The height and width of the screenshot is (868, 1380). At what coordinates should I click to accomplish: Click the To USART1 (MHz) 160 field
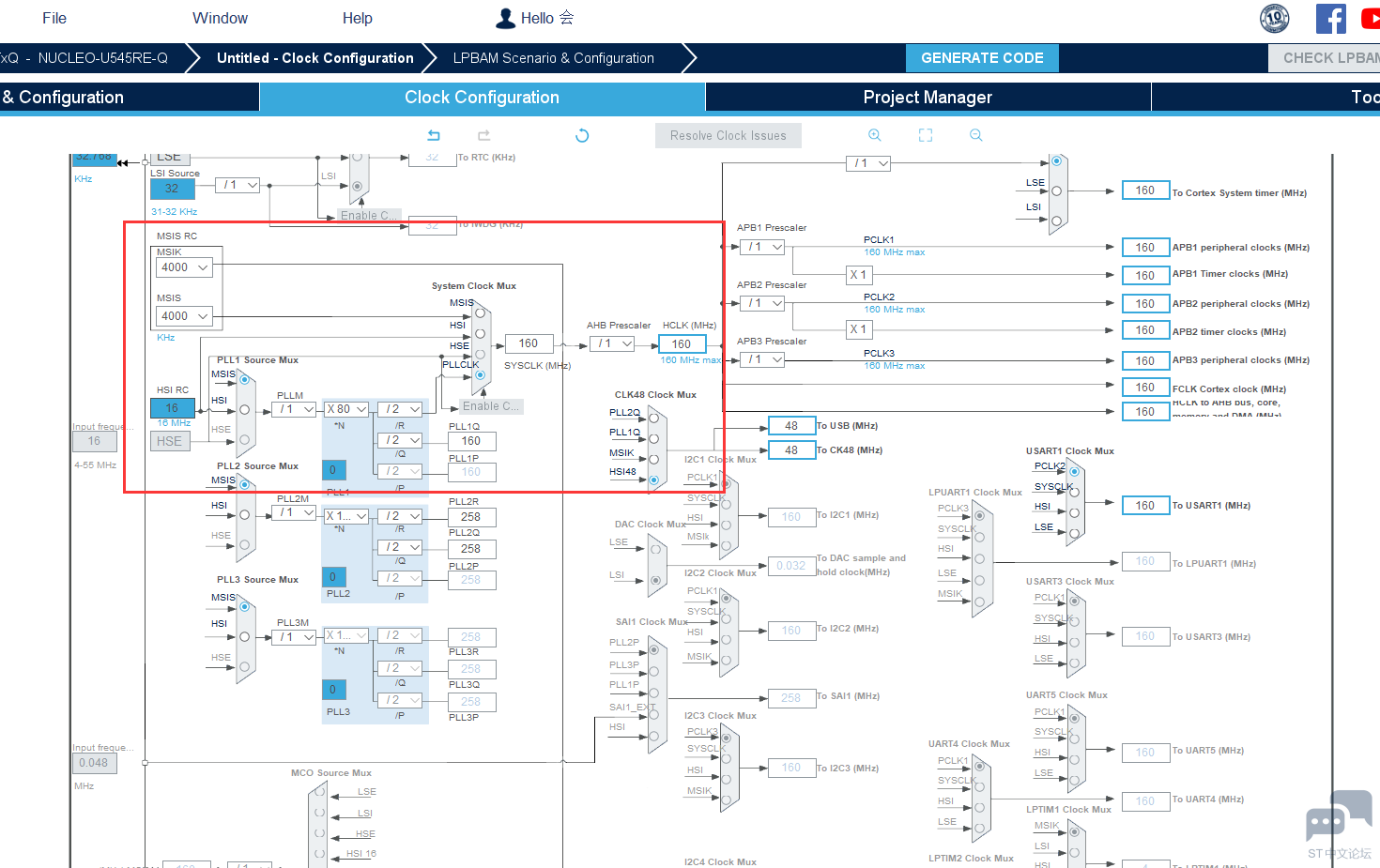point(1145,506)
